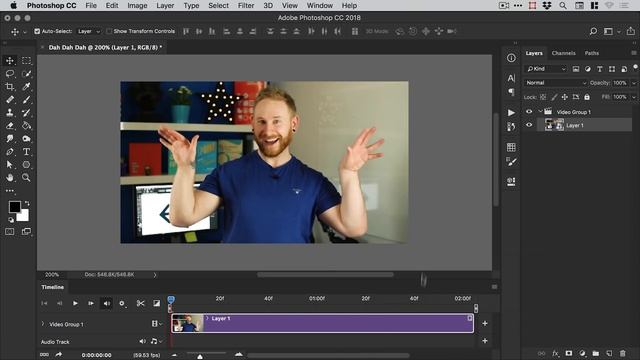Viewport: 640px width, 360px height.
Task: Play the timeline video
Action: click(x=75, y=303)
